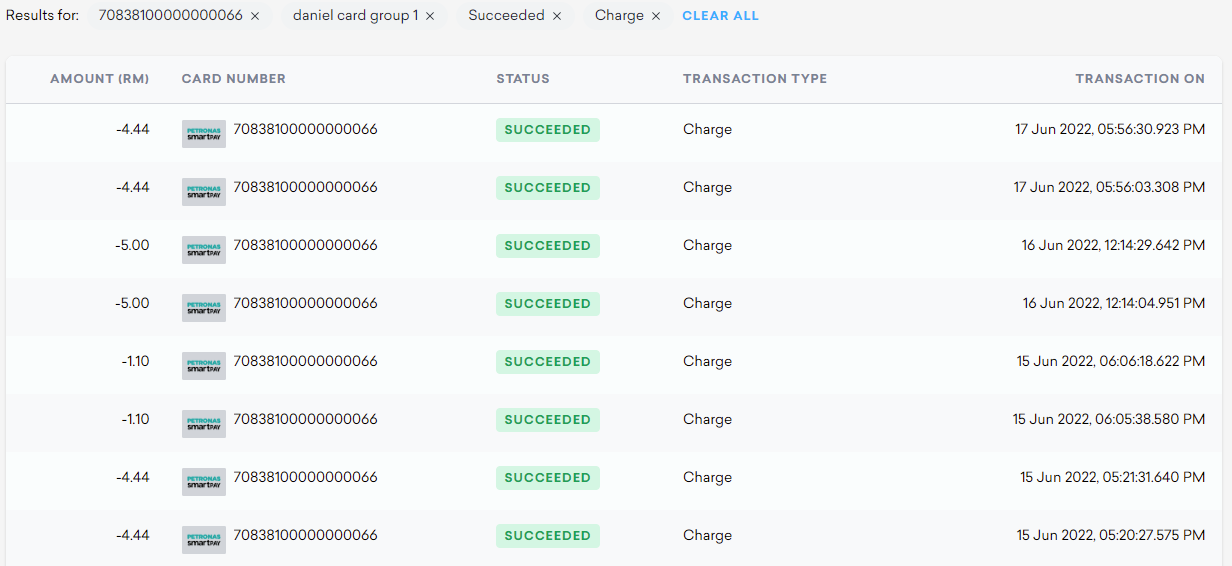Click the Petronas SmartPay icon for 05:56:30.923 PM transaction

click(204, 134)
